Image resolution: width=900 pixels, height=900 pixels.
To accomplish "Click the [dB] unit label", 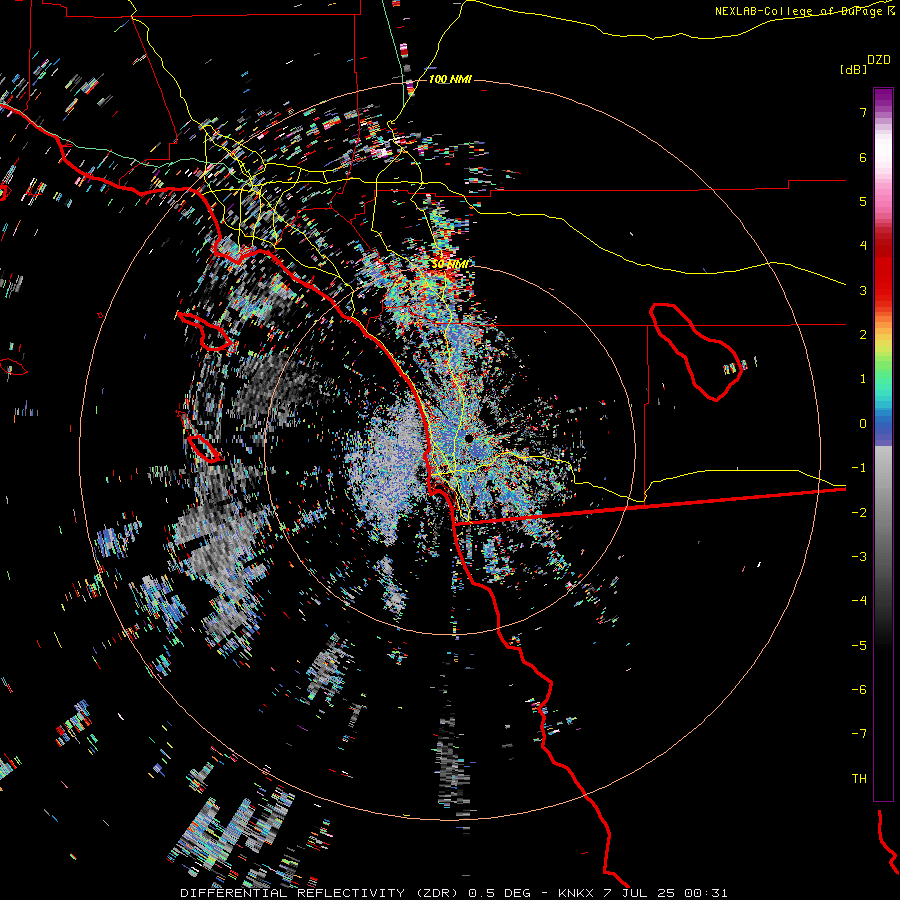I will point(853,69).
